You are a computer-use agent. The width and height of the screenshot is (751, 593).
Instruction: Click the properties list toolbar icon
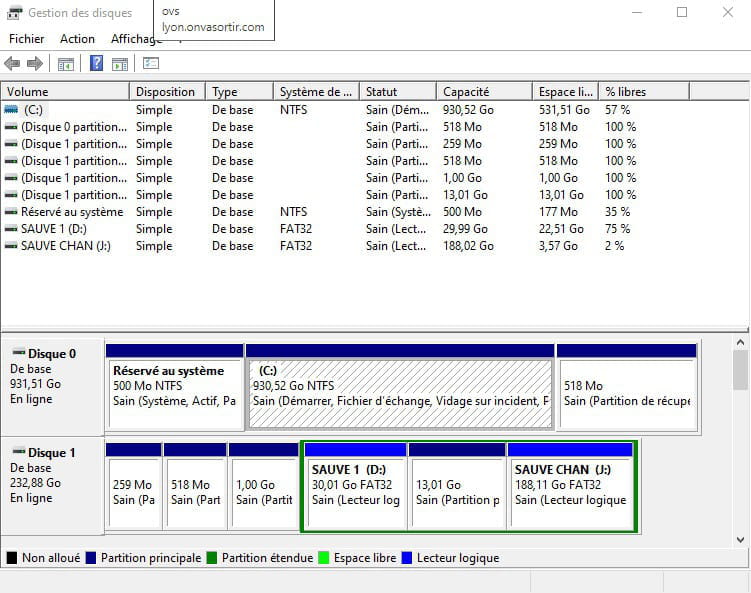151,64
